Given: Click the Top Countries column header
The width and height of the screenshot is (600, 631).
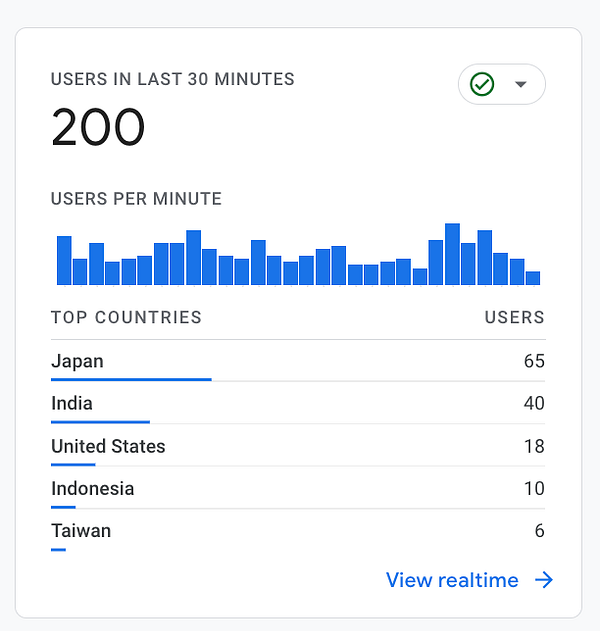Looking at the screenshot, I should pos(126,318).
